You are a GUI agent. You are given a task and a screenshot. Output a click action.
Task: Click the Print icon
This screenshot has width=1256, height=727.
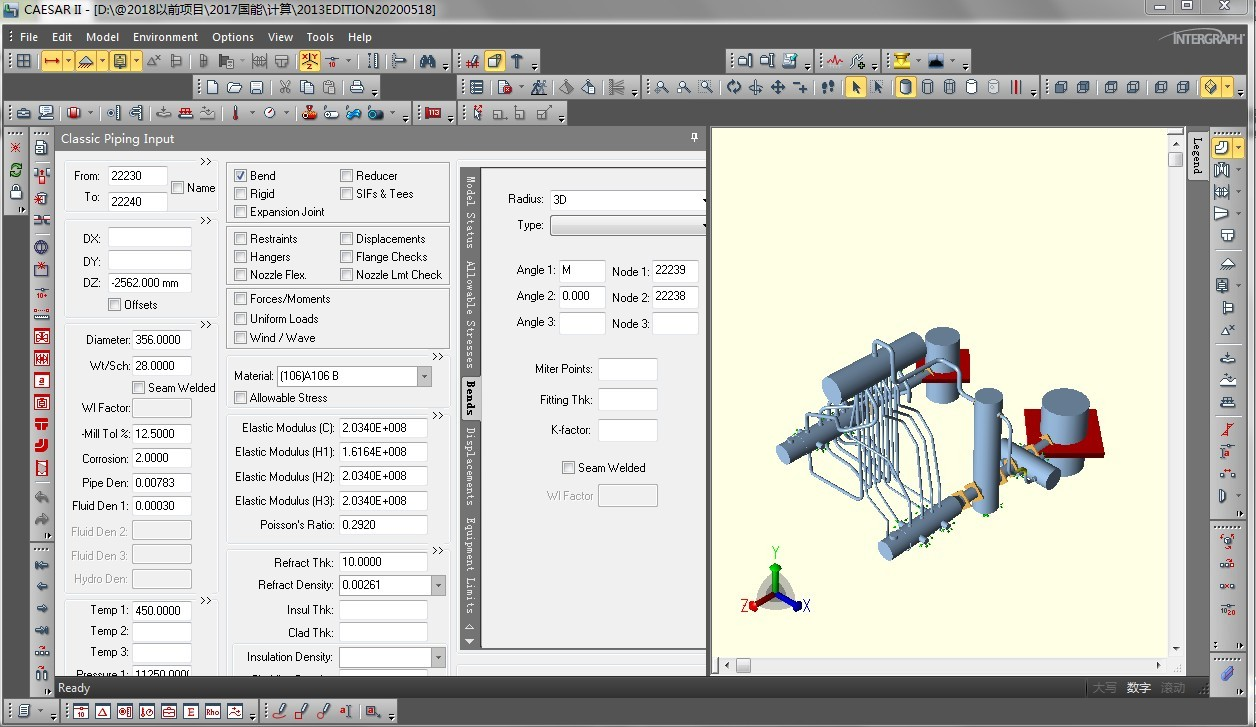tap(358, 87)
